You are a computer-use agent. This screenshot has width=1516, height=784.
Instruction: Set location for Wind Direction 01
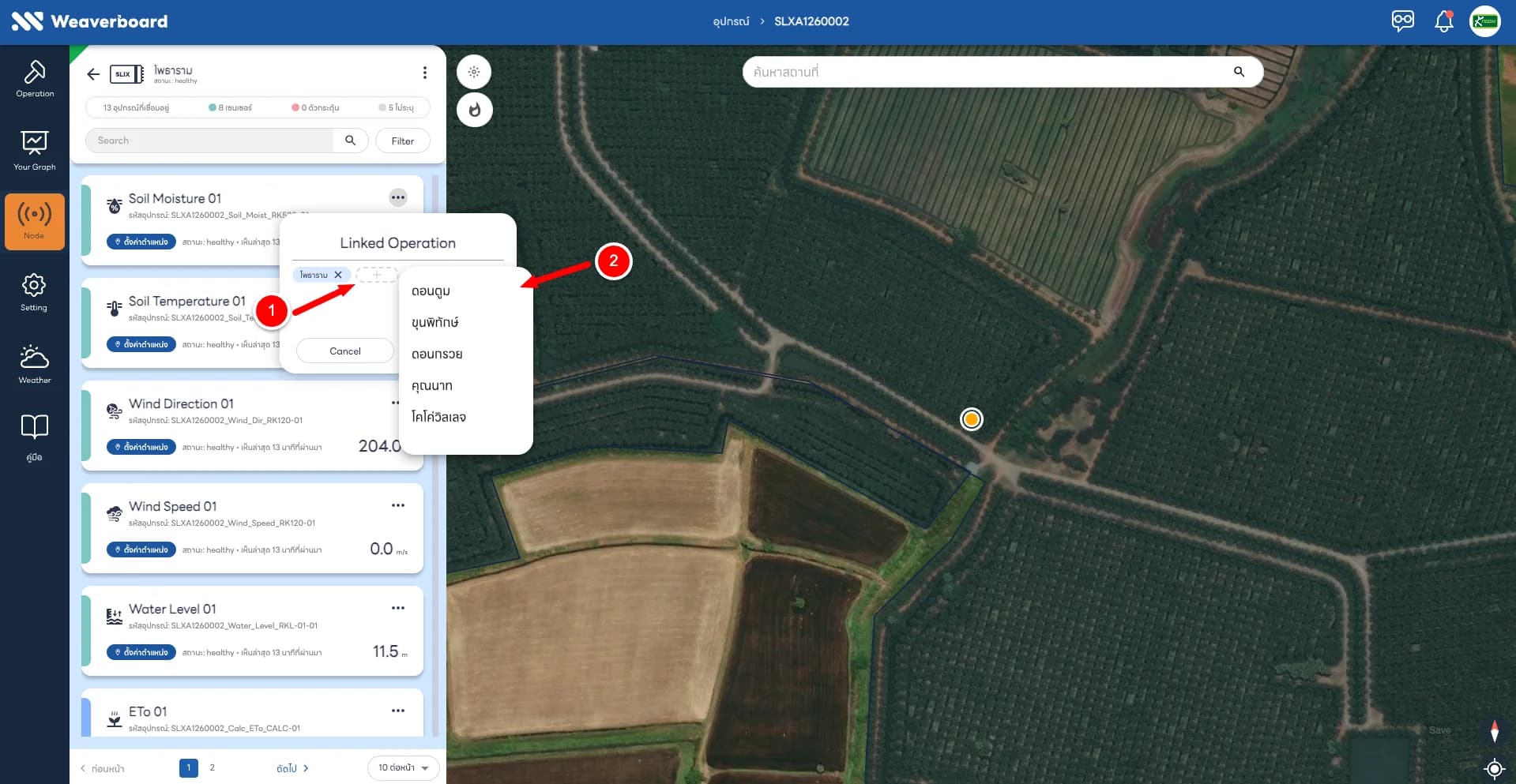click(x=141, y=447)
